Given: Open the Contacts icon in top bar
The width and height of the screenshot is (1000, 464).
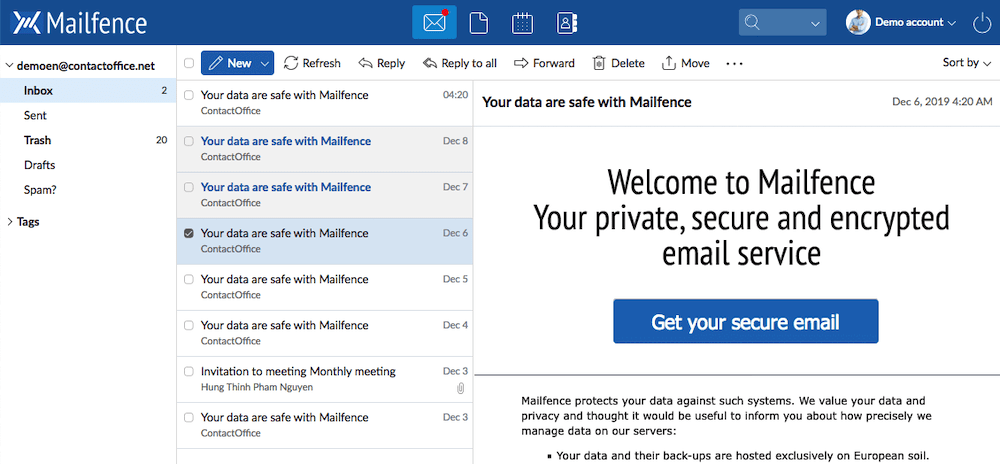Looking at the screenshot, I should click(567, 22).
